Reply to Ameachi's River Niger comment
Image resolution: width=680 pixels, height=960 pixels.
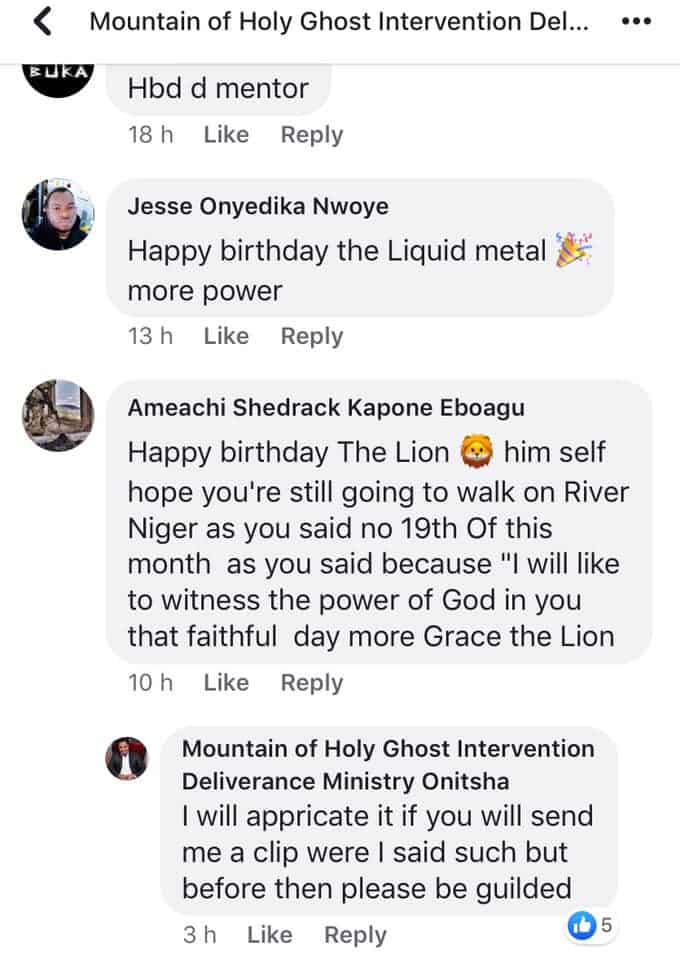[x=311, y=683]
